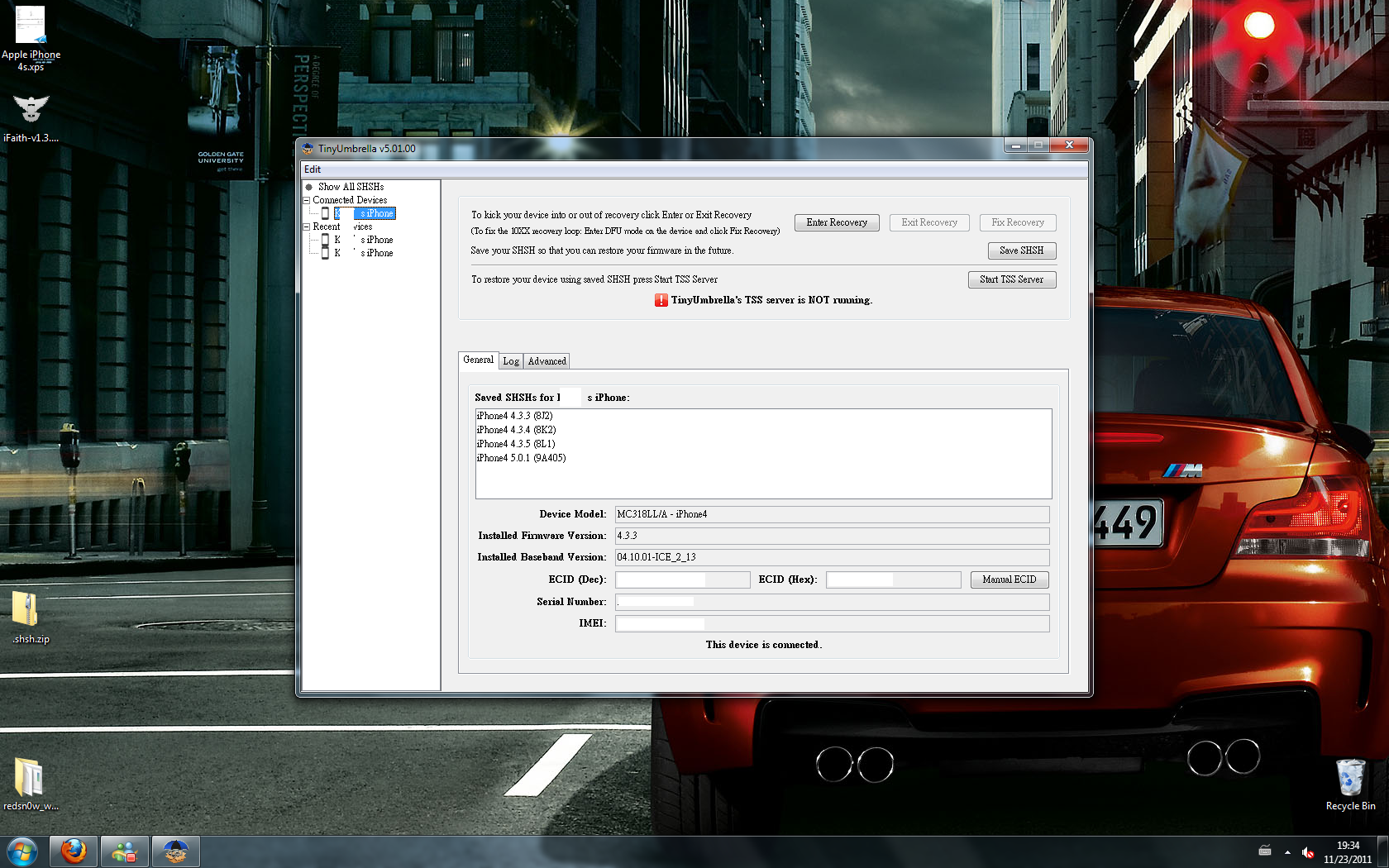The image size is (1389, 868).
Task: Select saved SHSH iPhone4 4.3.4 (8K2)
Action: [516, 430]
